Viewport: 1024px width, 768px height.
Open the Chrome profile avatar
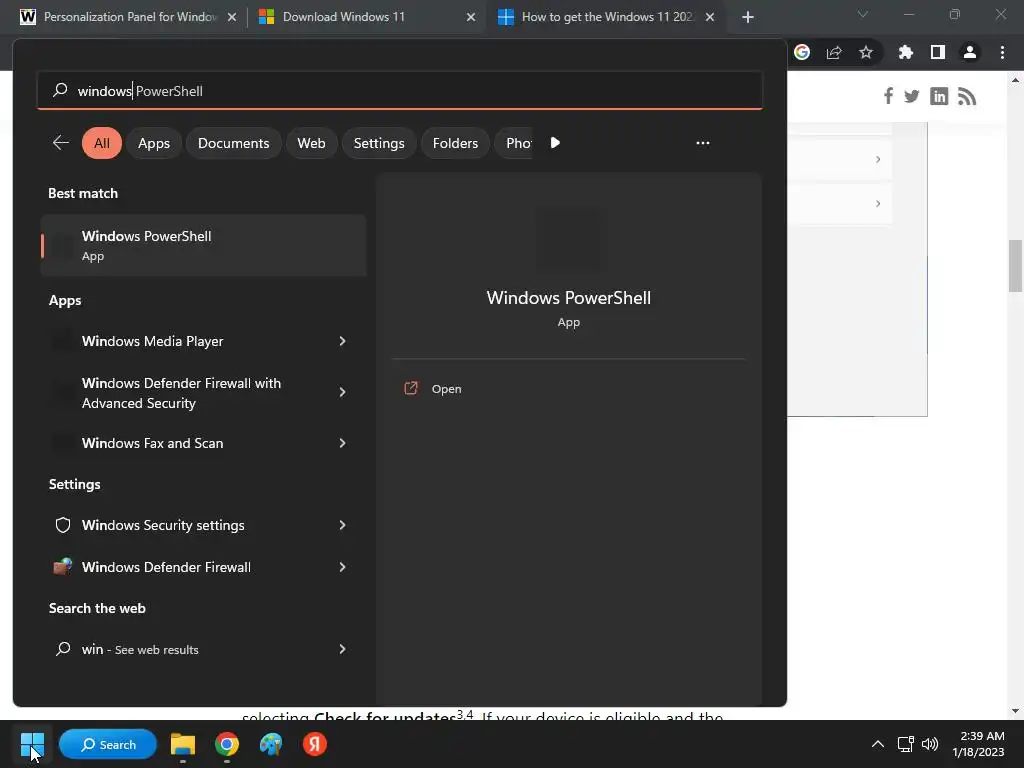tap(970, 52)
